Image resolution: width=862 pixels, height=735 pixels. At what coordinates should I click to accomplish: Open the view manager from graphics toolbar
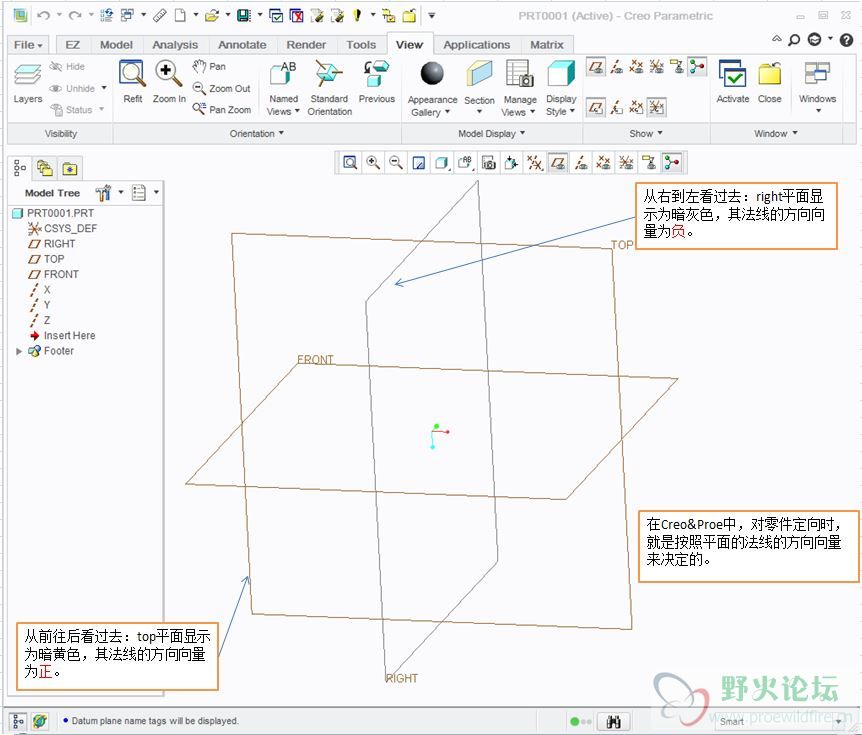(x=489, y=163)
